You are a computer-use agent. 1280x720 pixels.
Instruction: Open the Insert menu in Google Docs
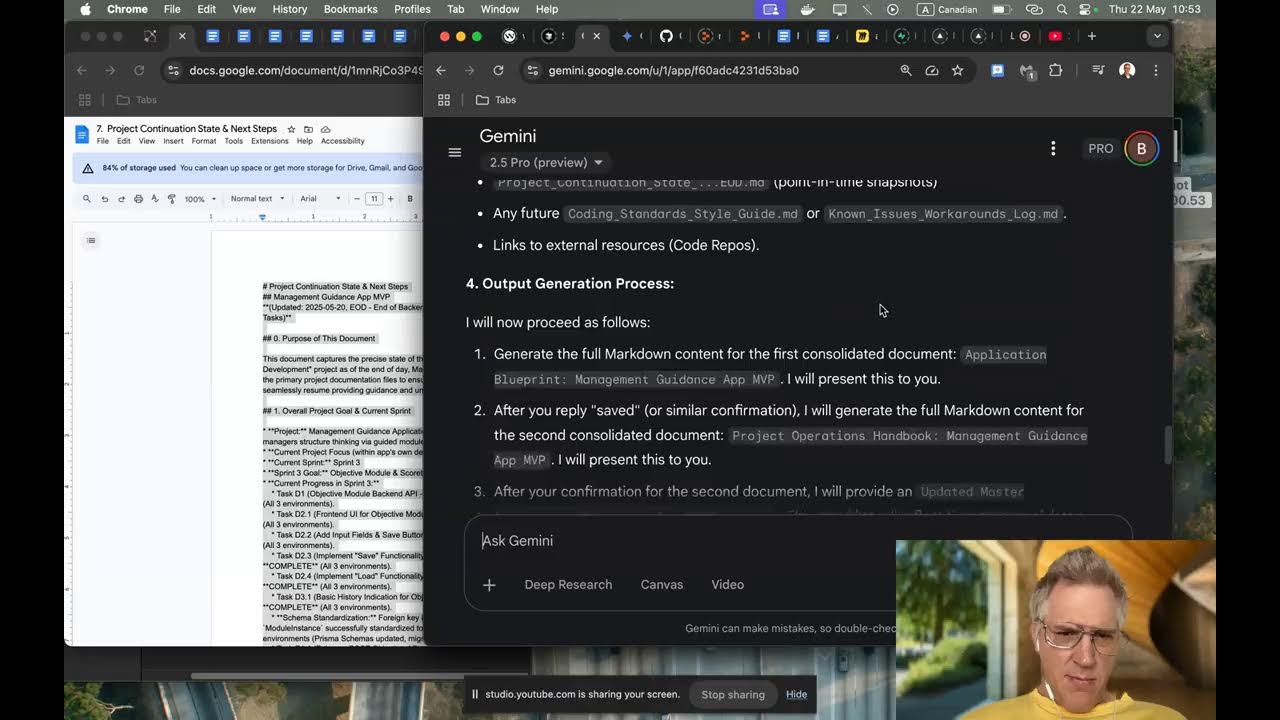click(x=173, y=141)
